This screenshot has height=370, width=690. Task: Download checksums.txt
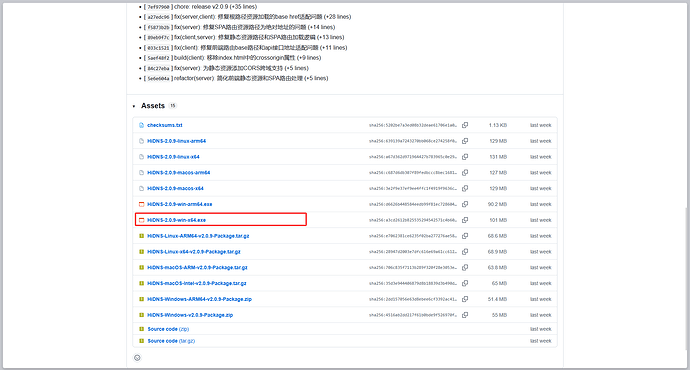pyautogui.click(x=165, y=125)
